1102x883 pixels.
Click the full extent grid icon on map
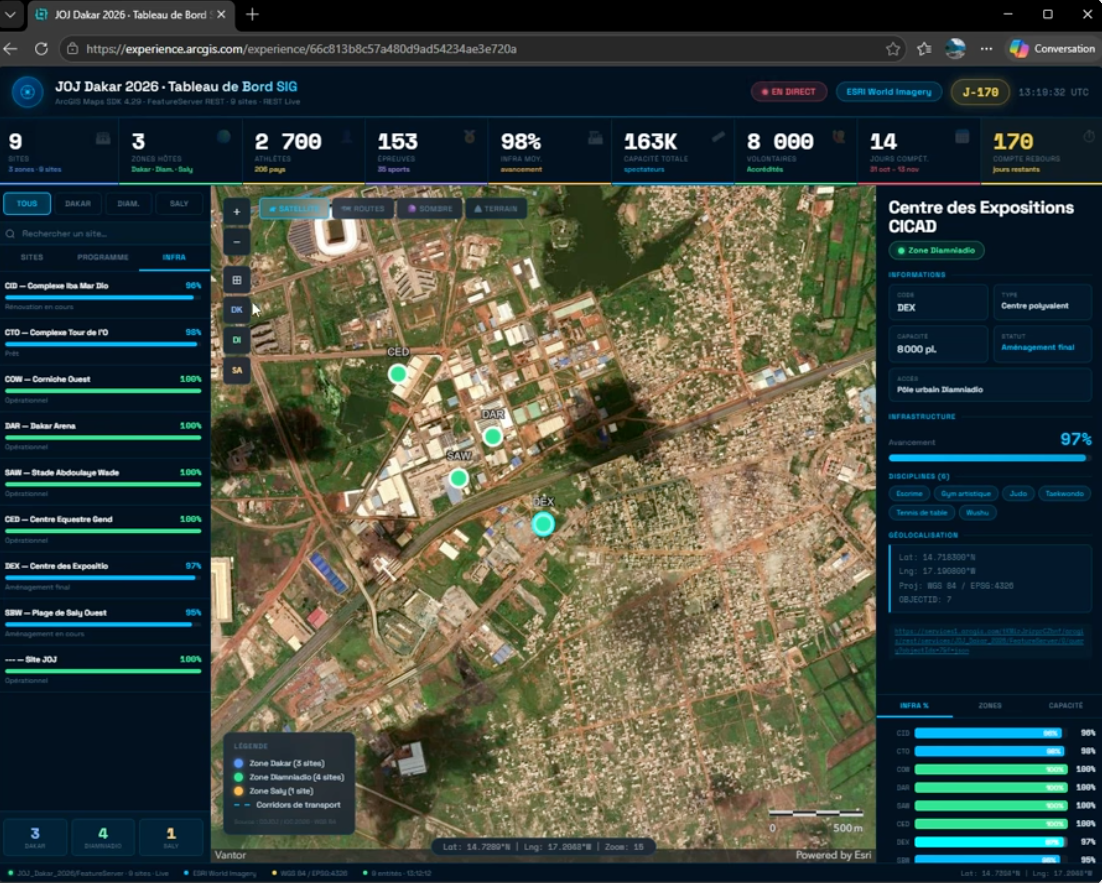tap(237, 280)
